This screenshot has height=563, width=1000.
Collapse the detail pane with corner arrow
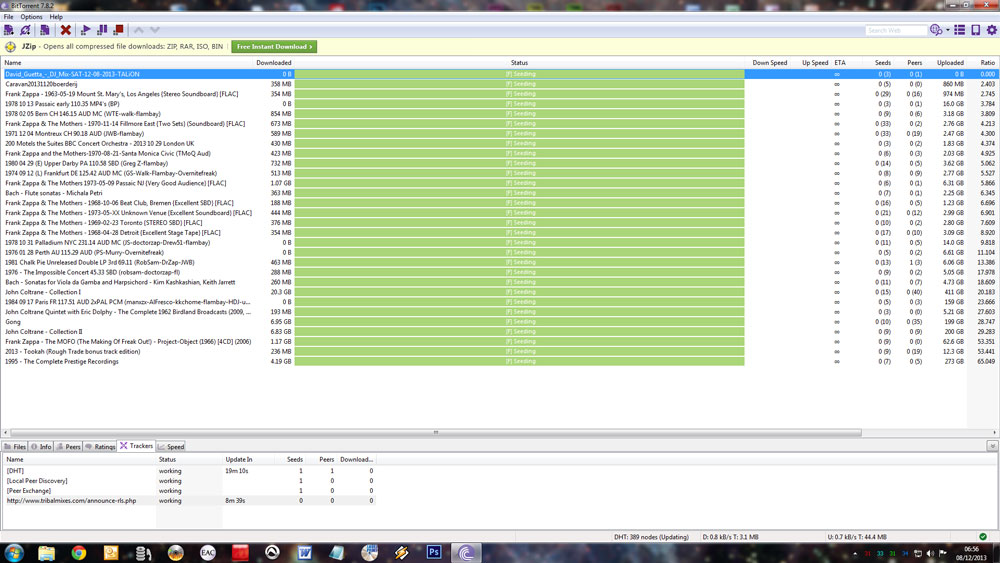pyautogui.click(x=992, y=446)
